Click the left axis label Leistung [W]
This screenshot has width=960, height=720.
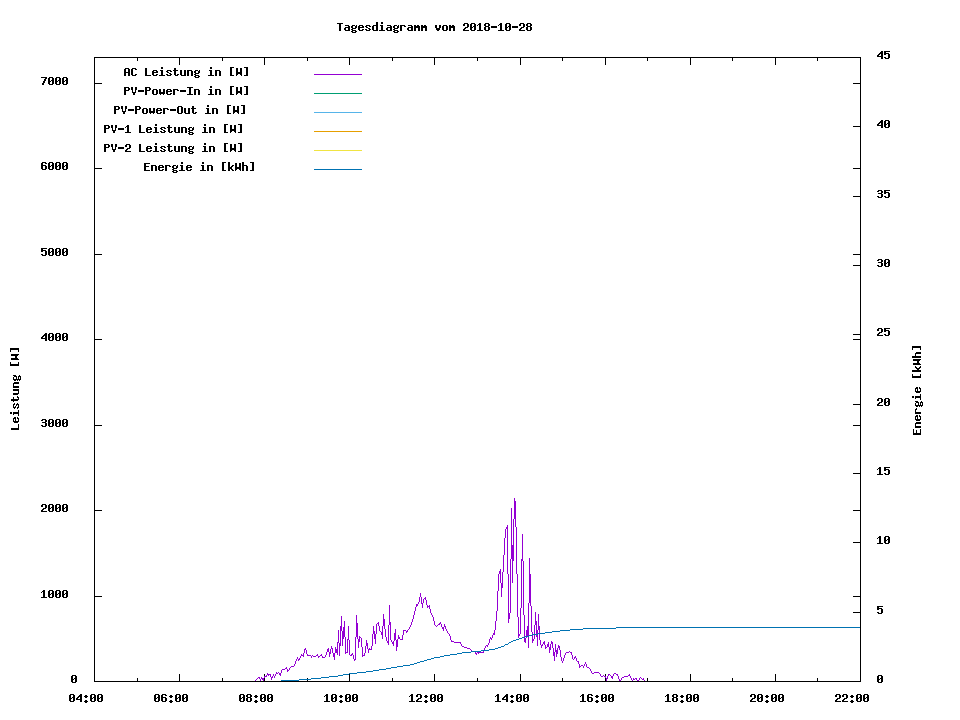(15, 389)
